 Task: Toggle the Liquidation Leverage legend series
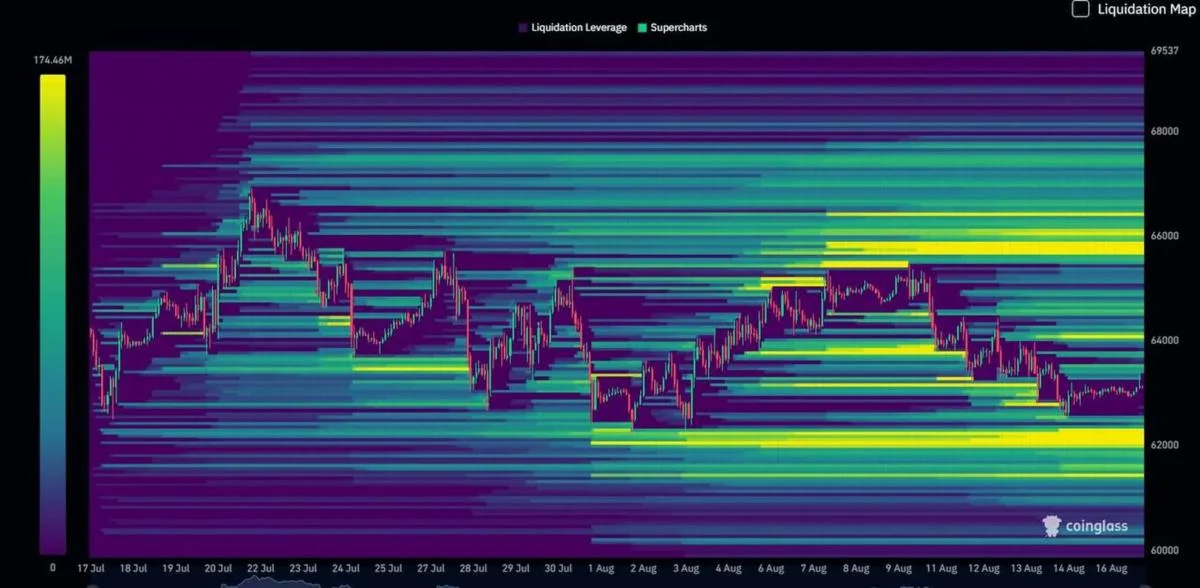tap(572, 28)
